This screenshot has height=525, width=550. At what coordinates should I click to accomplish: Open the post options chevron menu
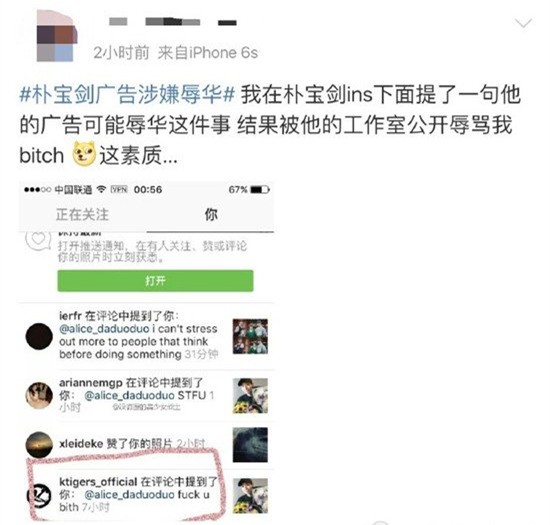(523, 24)
